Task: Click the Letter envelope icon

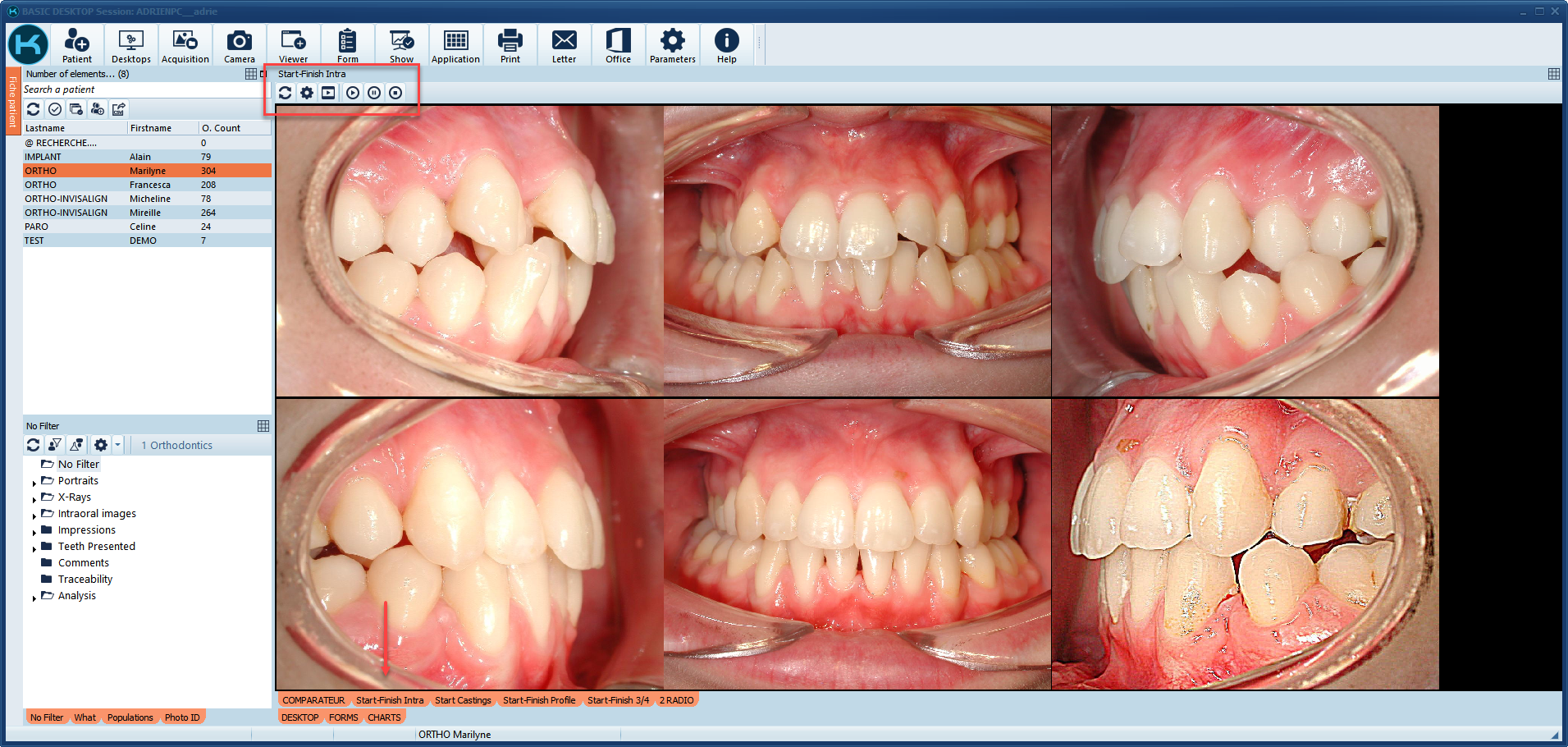Action: [x=564, y=45]
